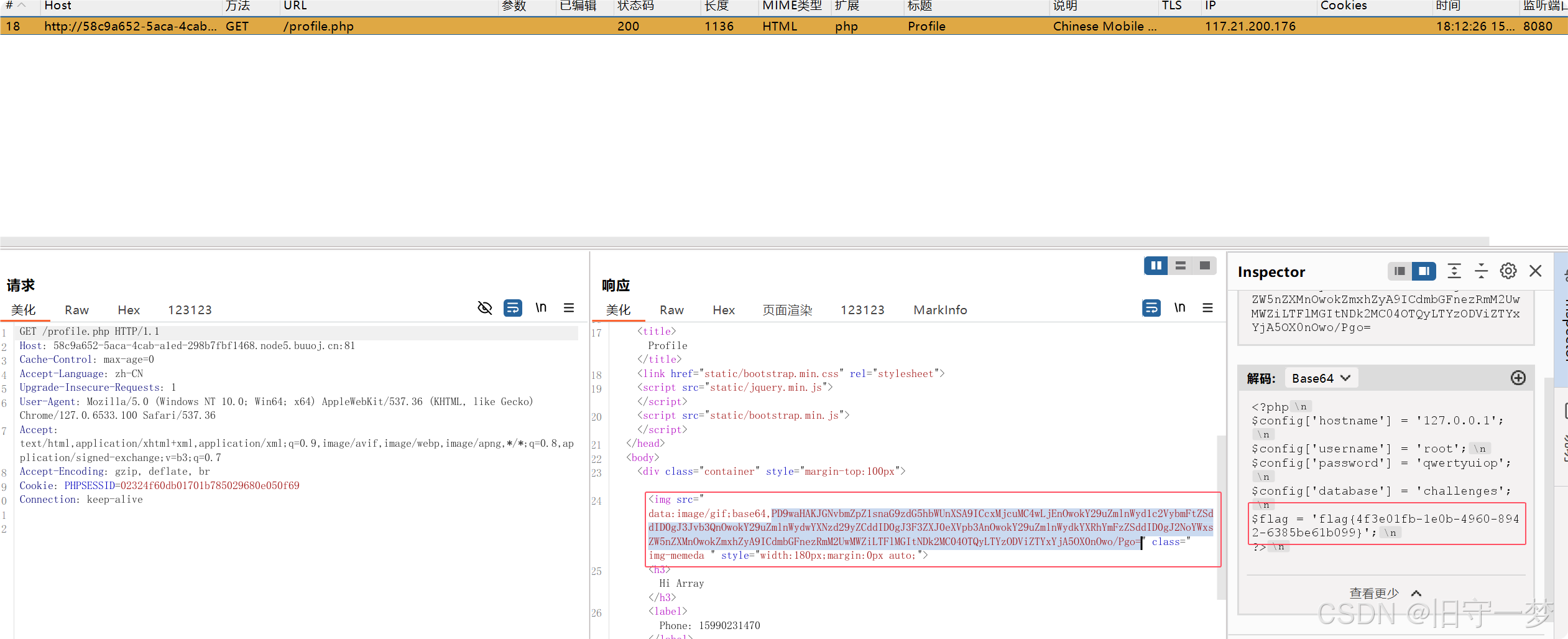Select combined single-panel layout icon
The image size is (1568, 639).
tap(1204, 266)
